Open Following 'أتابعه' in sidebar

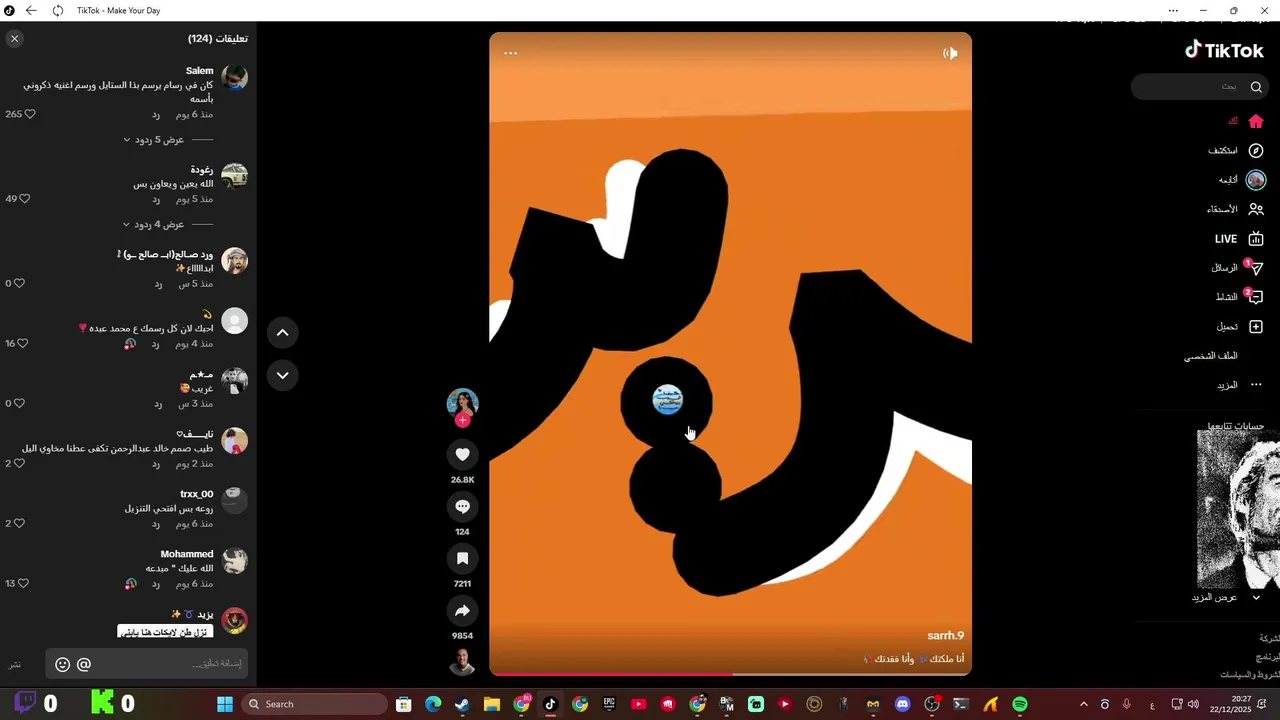point(1241,180)
